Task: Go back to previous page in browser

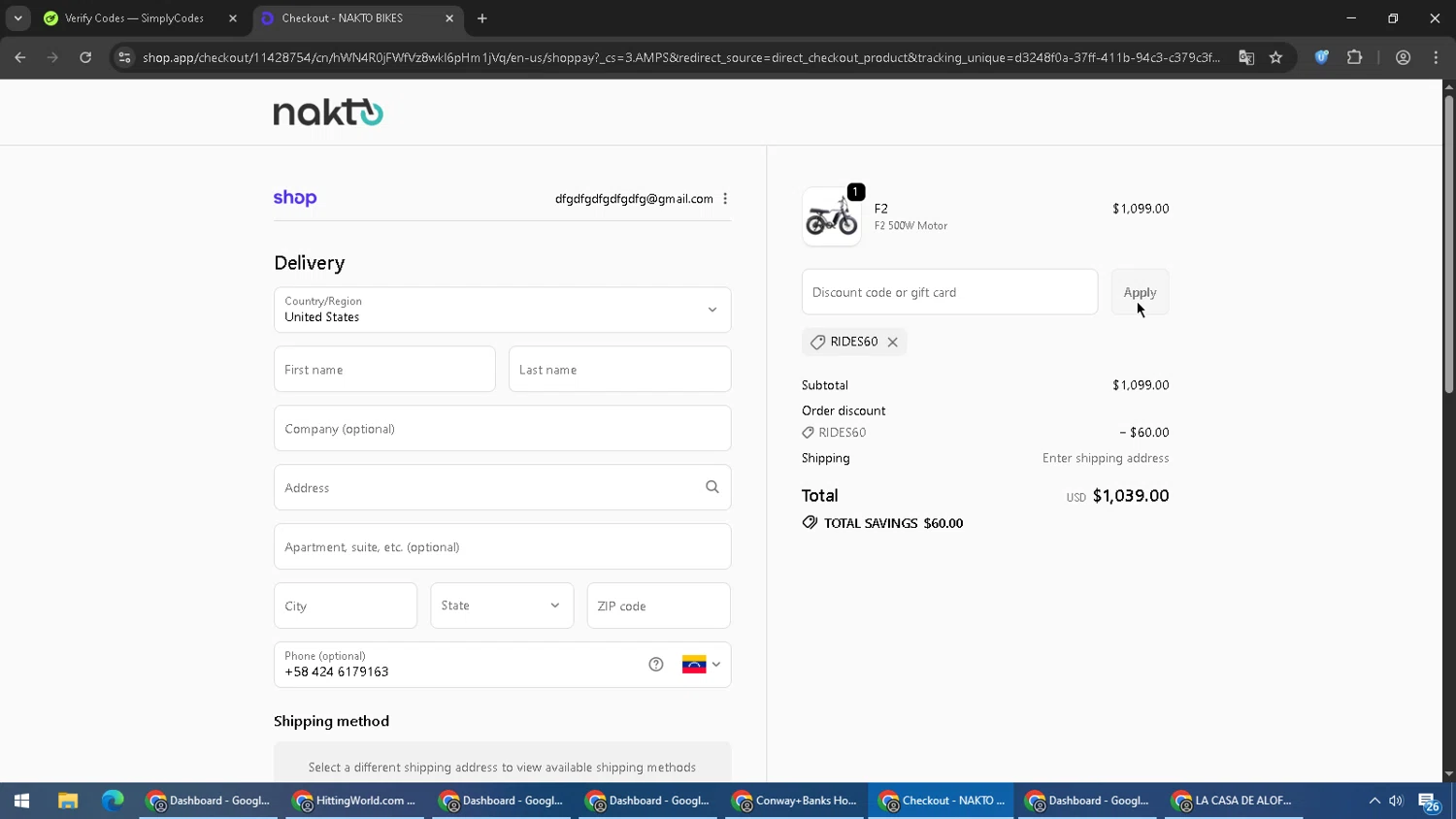Action: click(x=20, y=57)
